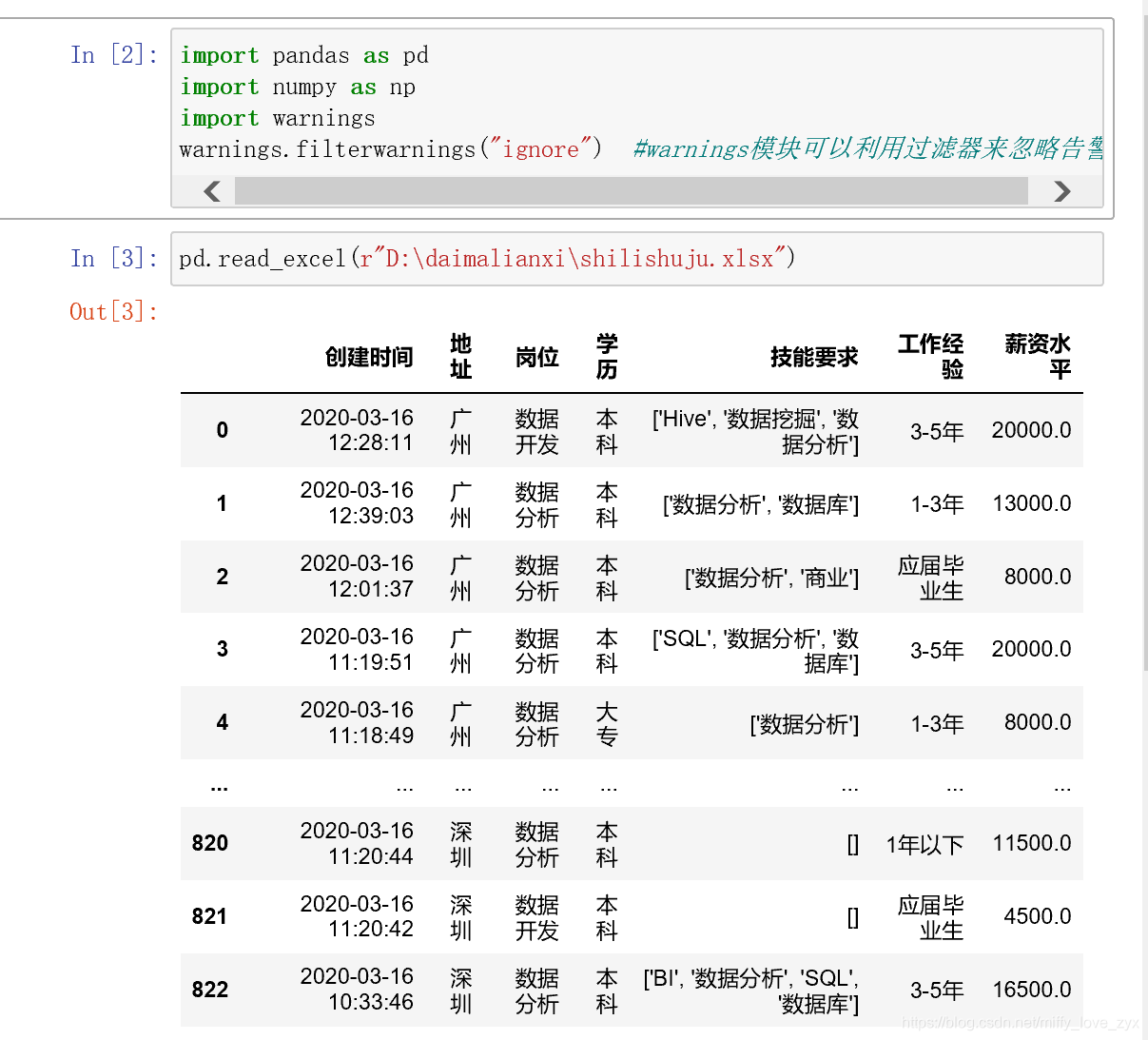Click the 大专 education cell in row 4
Screen dimensions: 1148x1040
pos(607,723)
